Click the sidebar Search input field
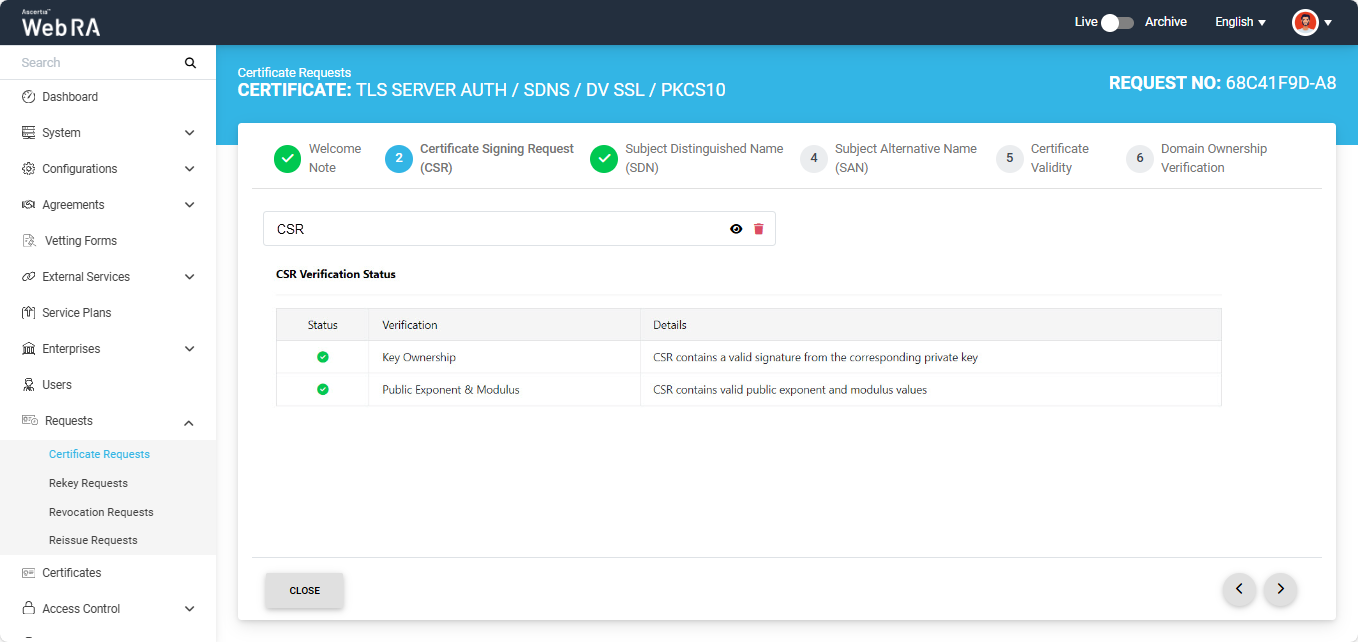1358x642 pixels. click(95, 63)
